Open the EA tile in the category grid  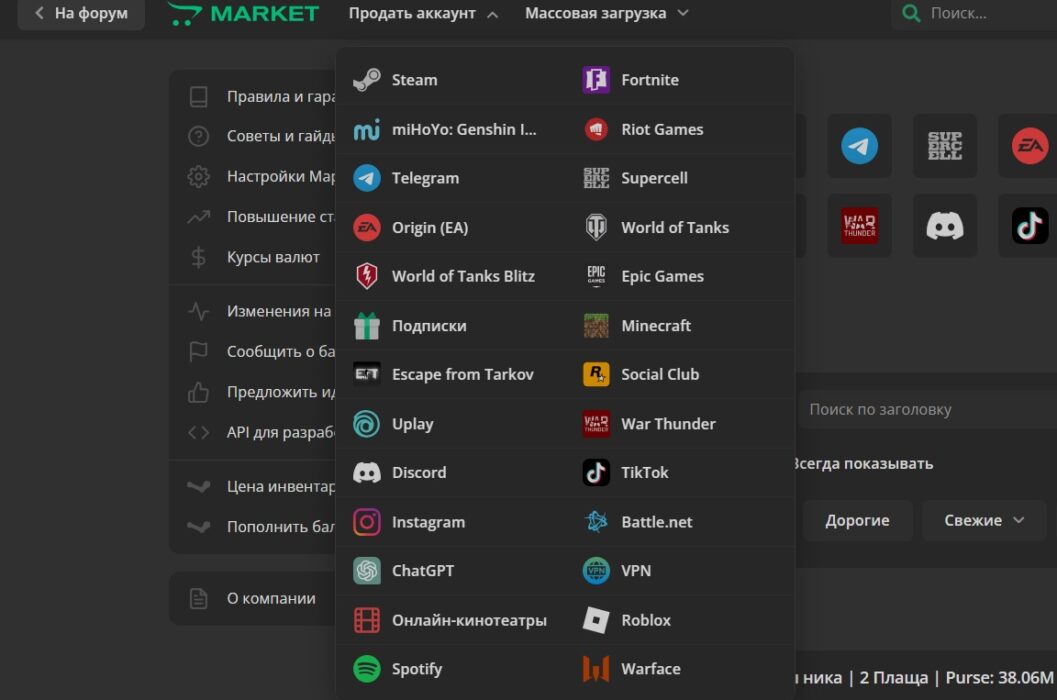(1028, 146)
